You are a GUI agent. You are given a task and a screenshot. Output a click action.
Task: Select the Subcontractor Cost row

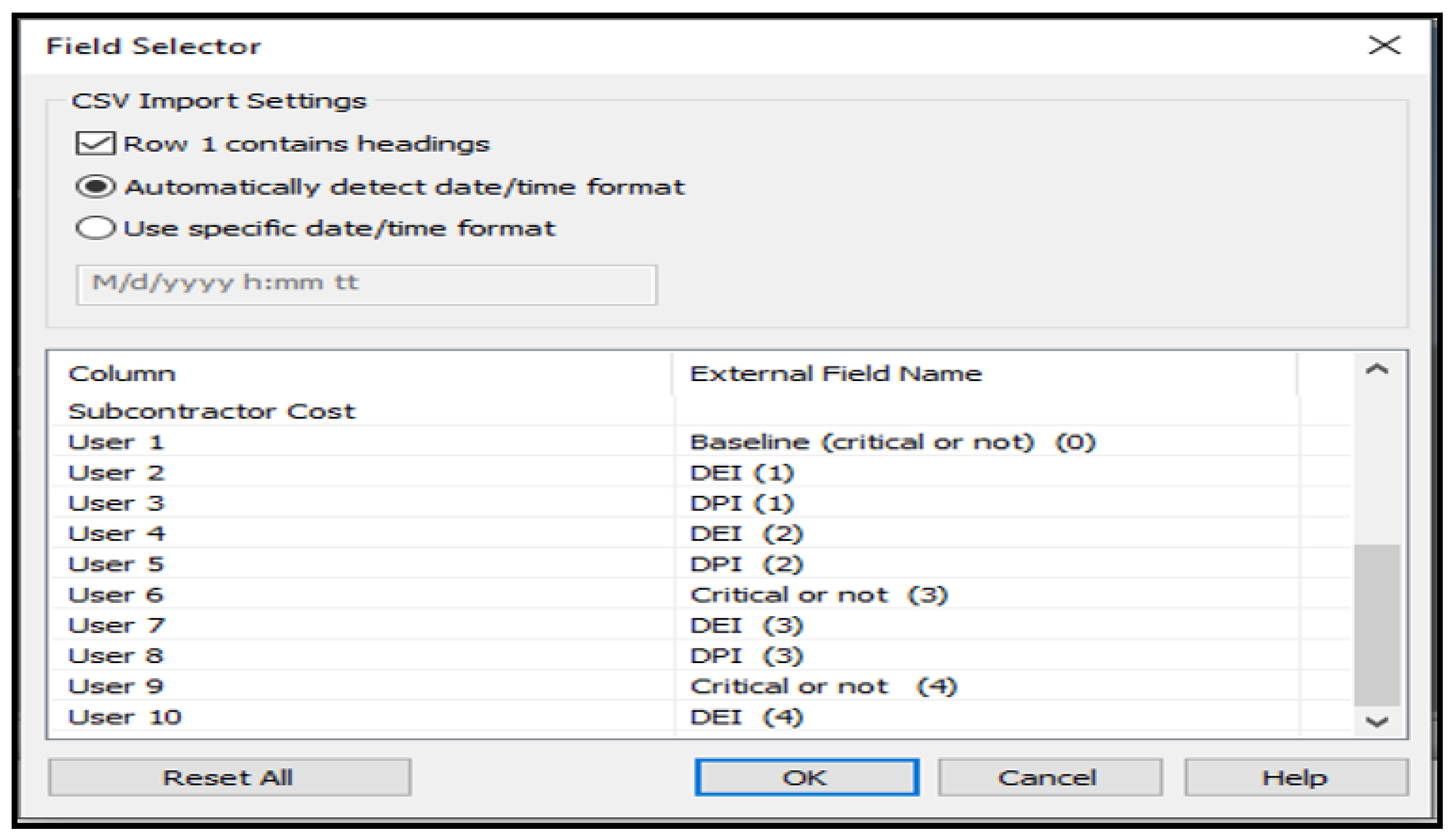pyautogui.click(x=212, y=411)
